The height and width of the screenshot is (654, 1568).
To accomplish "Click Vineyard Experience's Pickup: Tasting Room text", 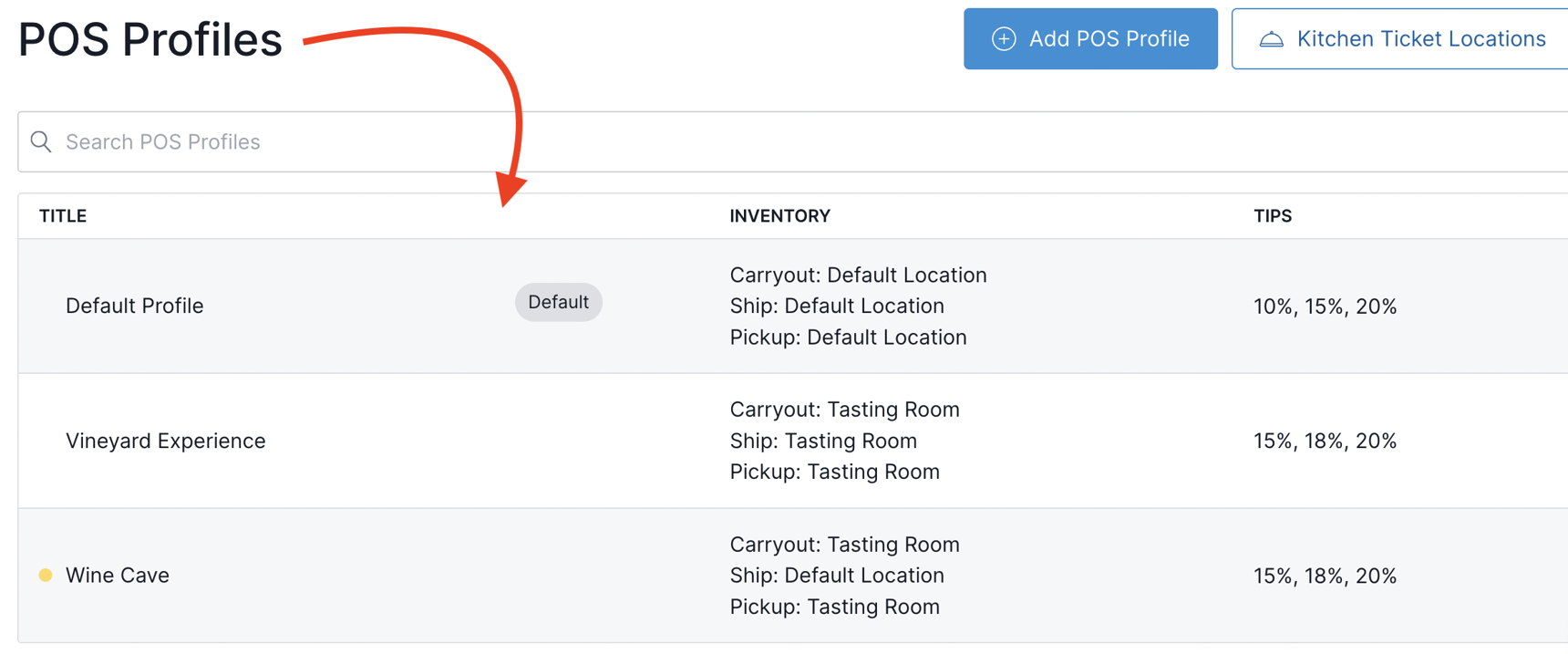I will pyautogui.click(x=834, y=472).
